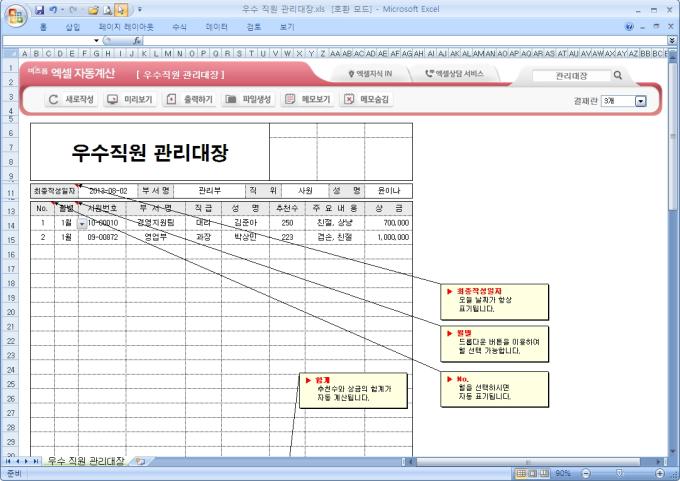This screenshot has width=680, height=481.
Task: Go to next sheet tab arrow
Action: pos(26,461)
